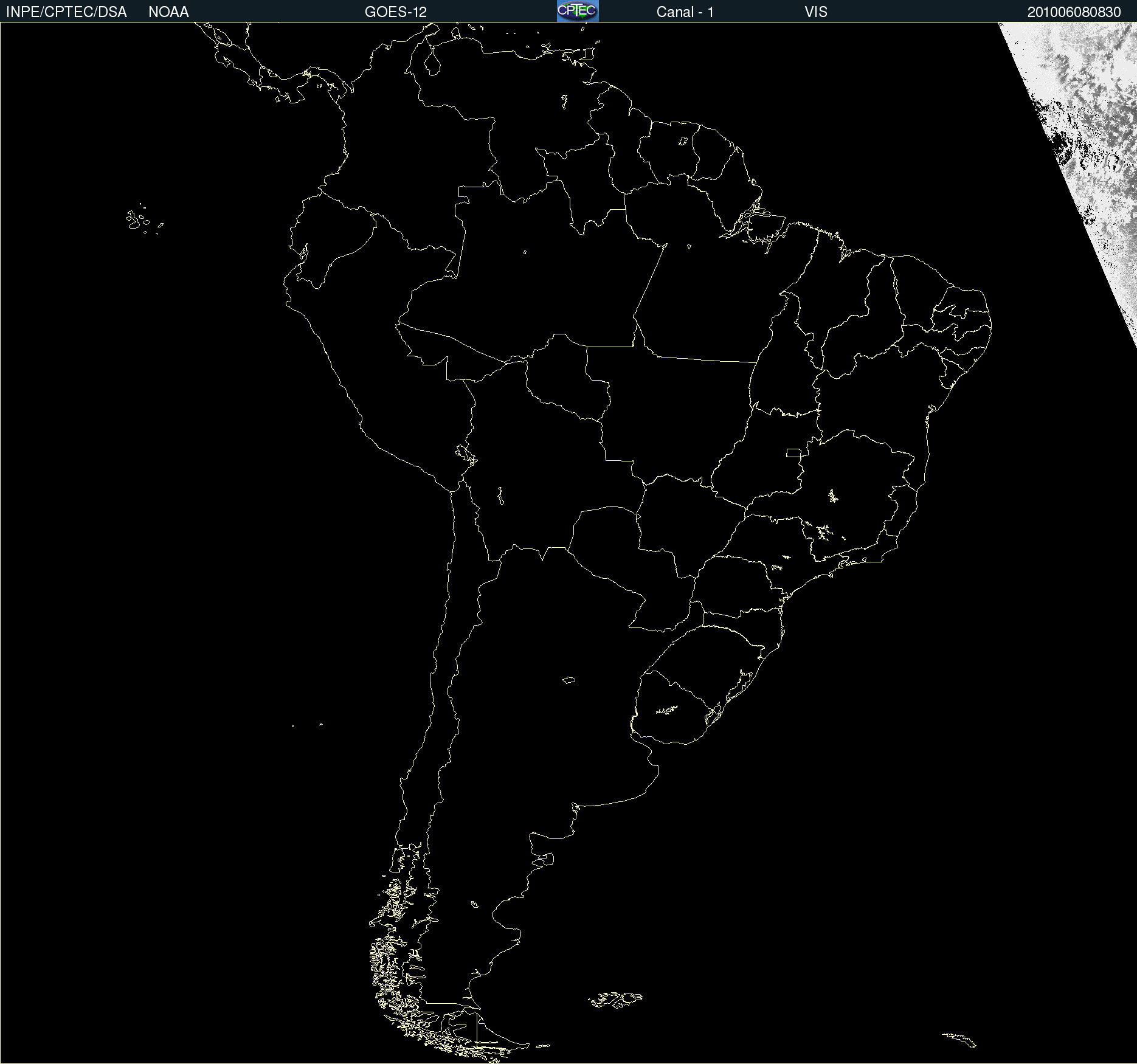Click the Falkland Islands outline
The width and height of the screenshot is (1137, 1064).
coord(615,1000)
